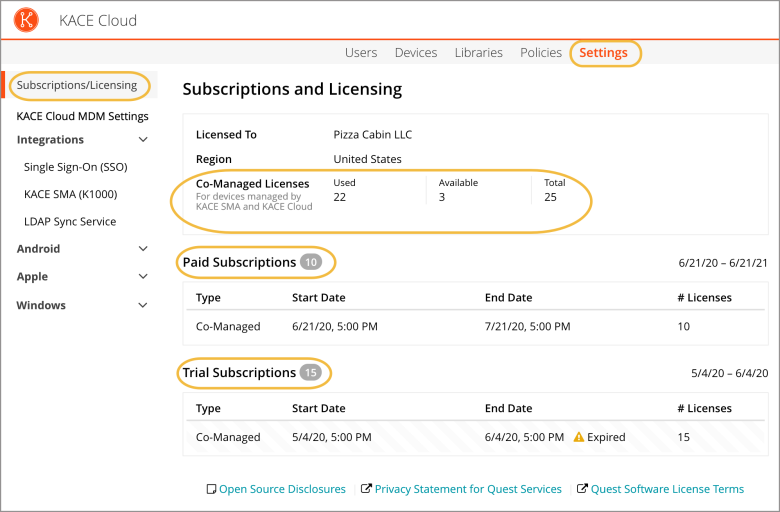The height and width of the screenshot is (512, 780).
Task: Expand the Apple section chevron
Action: click(x=143, y=277)
